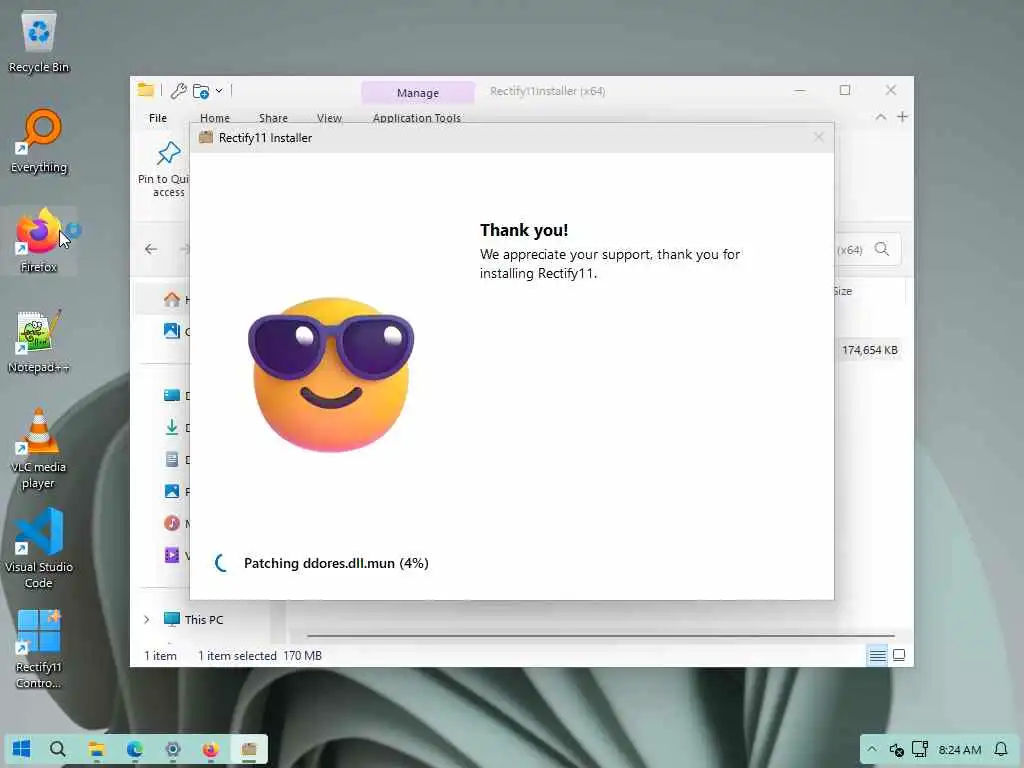This screenshot has width=1024, height=768.
Task: Click the network tray icon
Action: pos(920,749)
